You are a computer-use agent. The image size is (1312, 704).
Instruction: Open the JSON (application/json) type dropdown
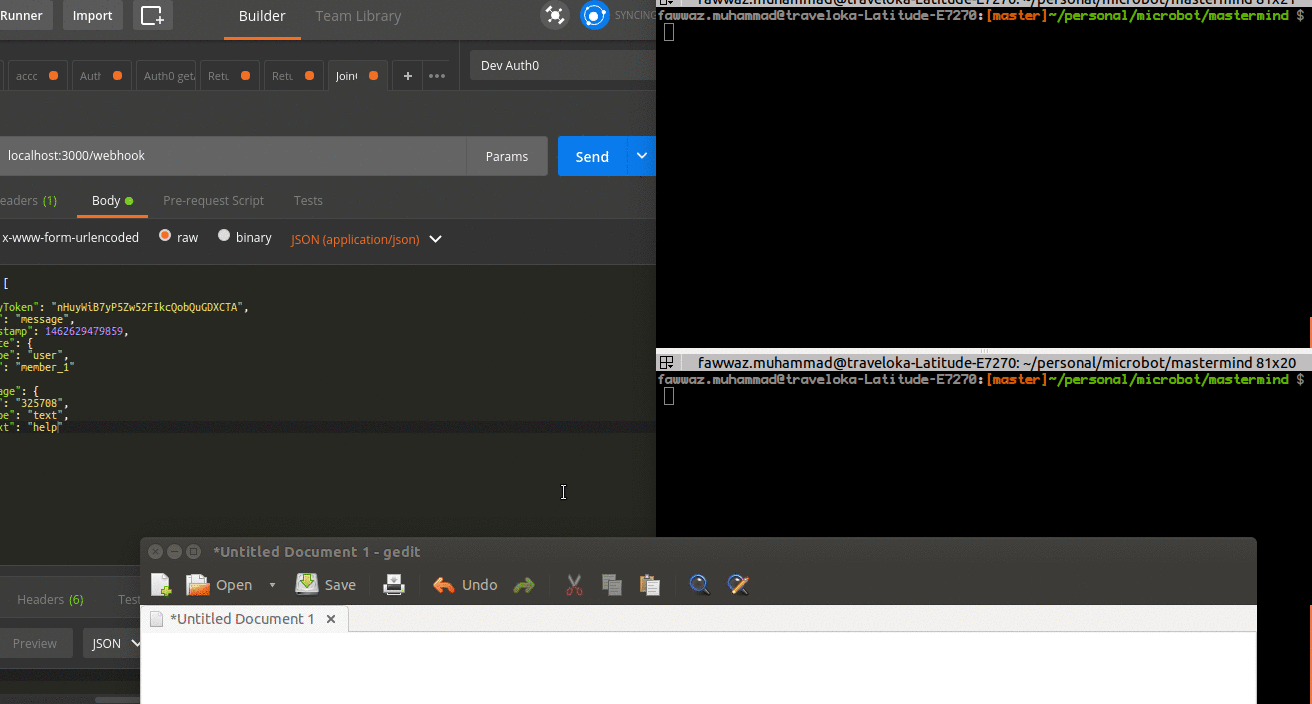point(366,239)
